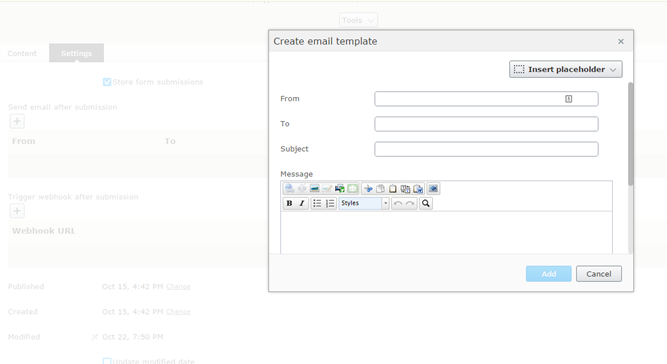The image size is (667, 364).
Task: Click the paste as plain text icon
Action: (x=405, y=189)
